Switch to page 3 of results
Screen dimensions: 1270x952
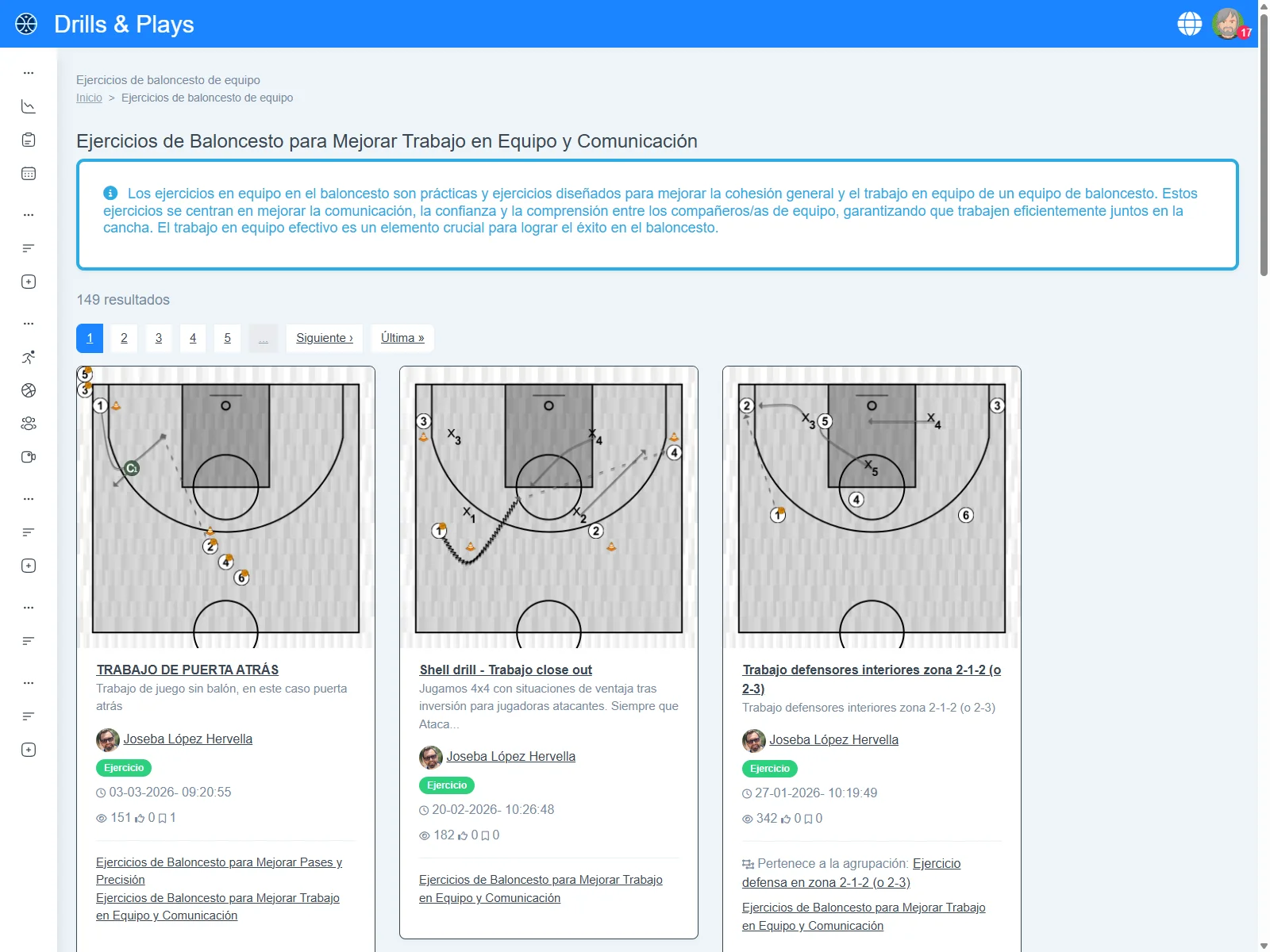tap(158, 337)
